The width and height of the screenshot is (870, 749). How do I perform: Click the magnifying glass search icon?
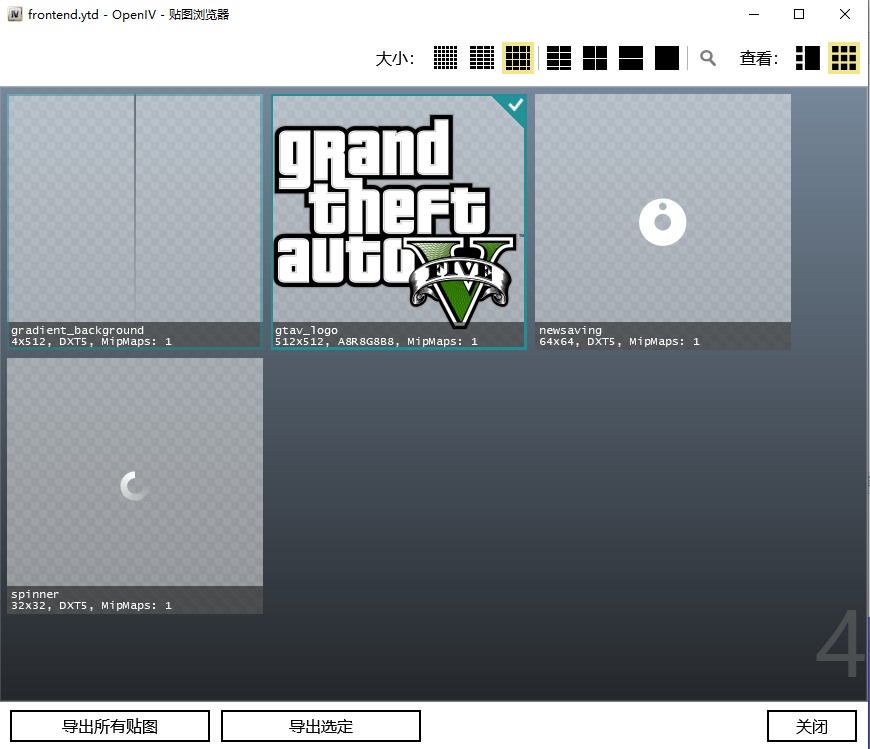coord(707,58)
